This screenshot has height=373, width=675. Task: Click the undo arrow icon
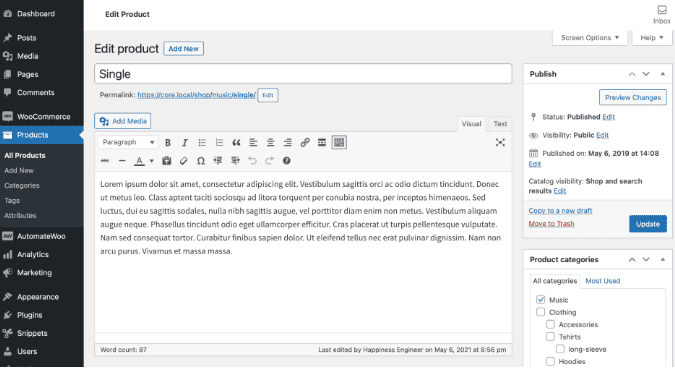tap(252, 161)
